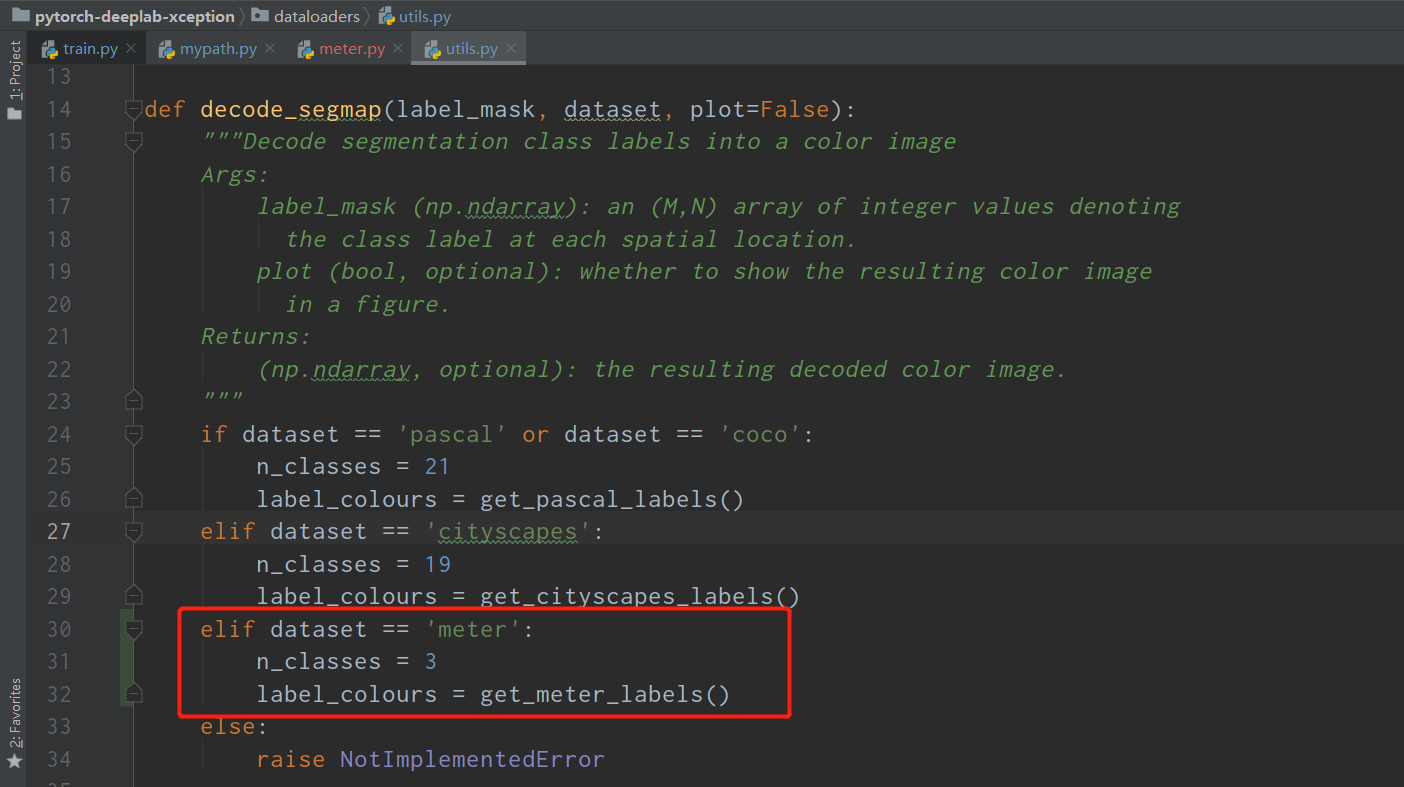
Task: Click the Python icon on the utils.py tab
Action: 433,47
